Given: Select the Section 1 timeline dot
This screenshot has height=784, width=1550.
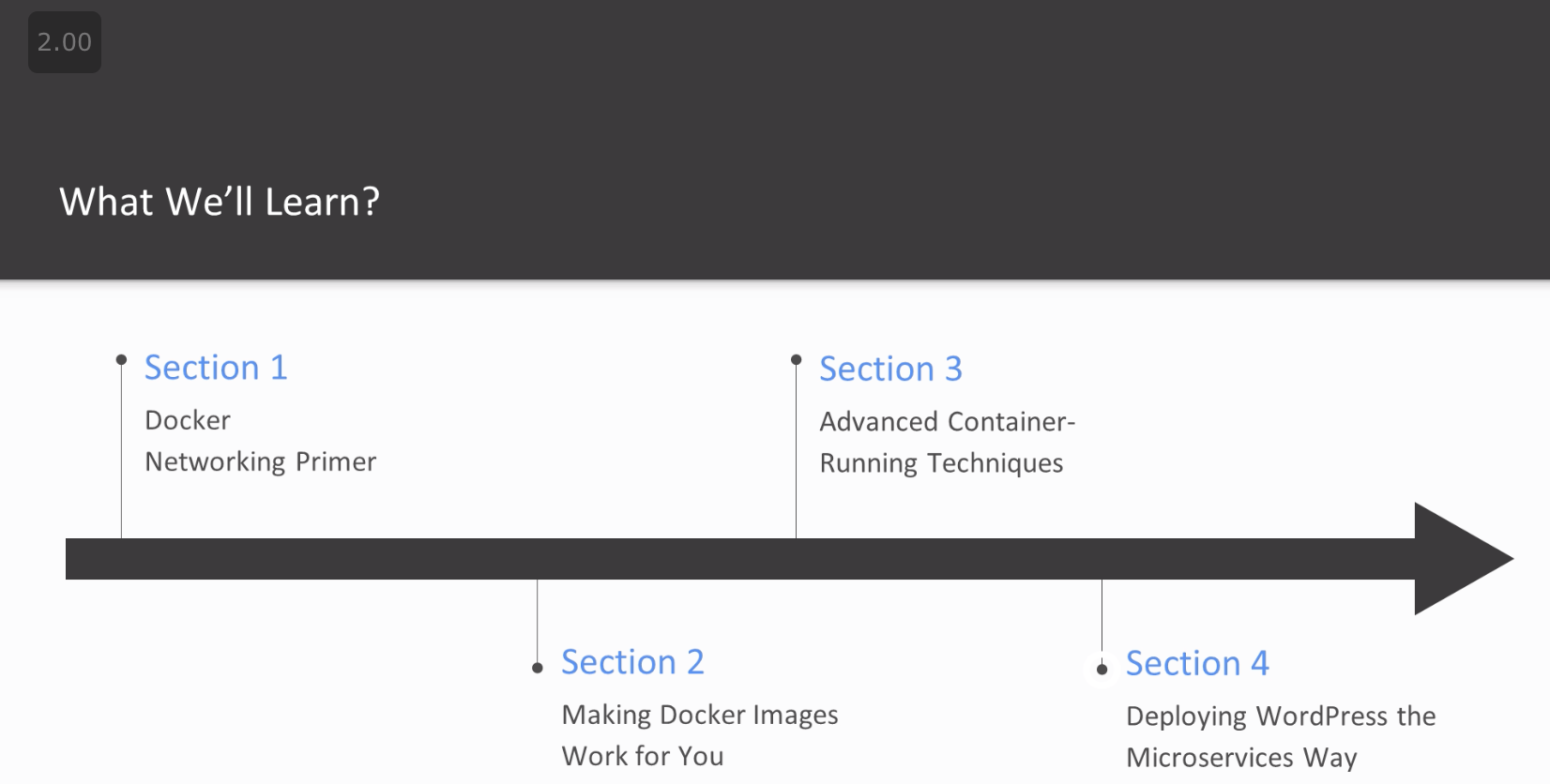Looking at the screenshot, I should (x=121, y=359).
